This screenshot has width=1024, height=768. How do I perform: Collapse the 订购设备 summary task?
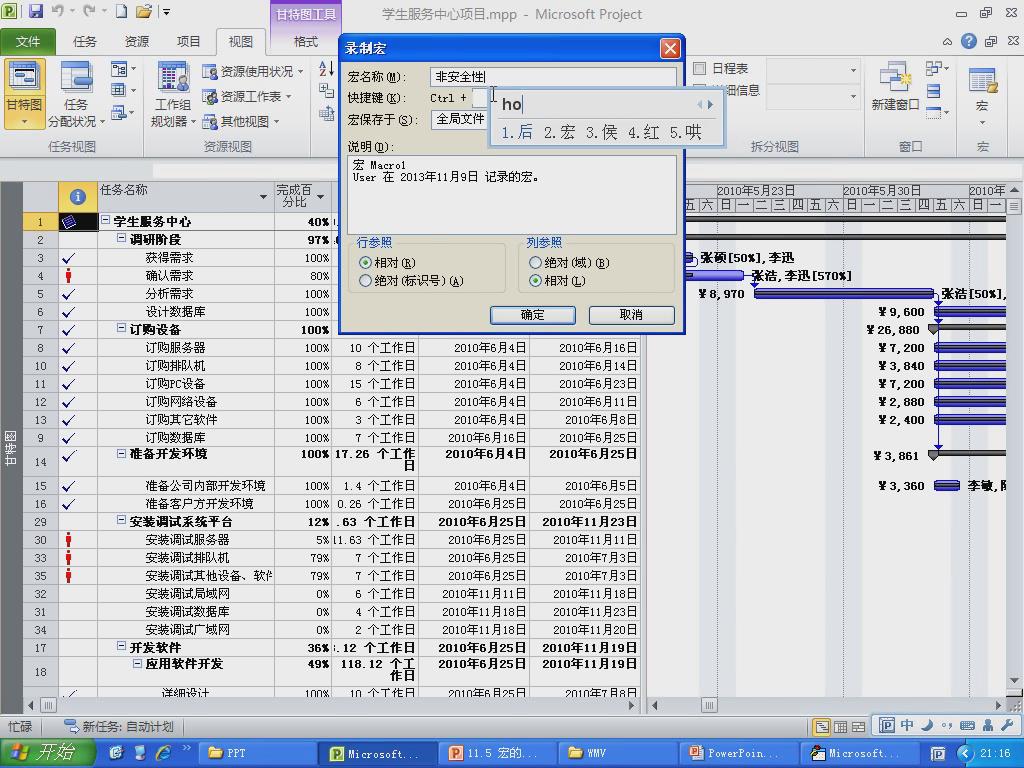point(121,328)
